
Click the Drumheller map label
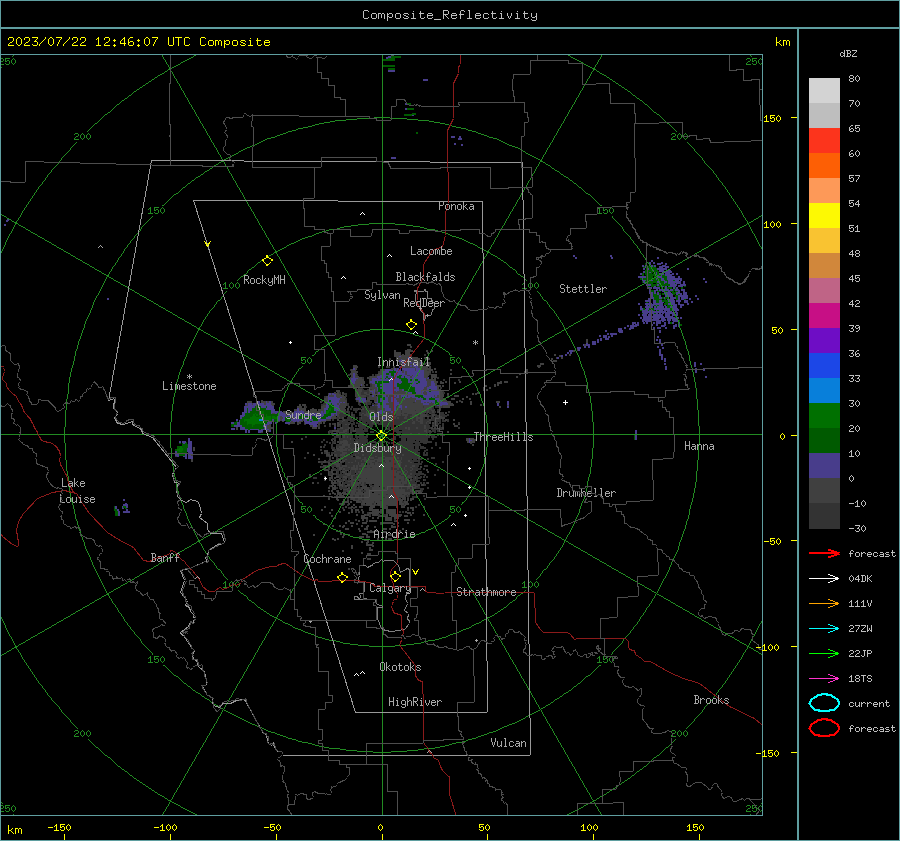tap(586, 493)
